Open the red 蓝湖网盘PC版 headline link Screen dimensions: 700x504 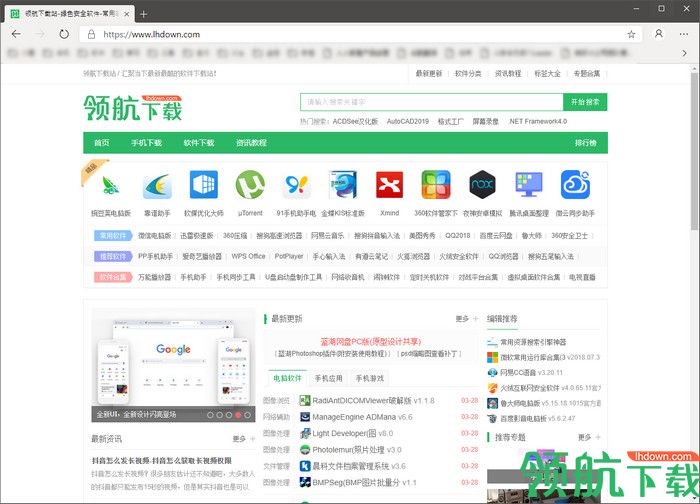371,342
